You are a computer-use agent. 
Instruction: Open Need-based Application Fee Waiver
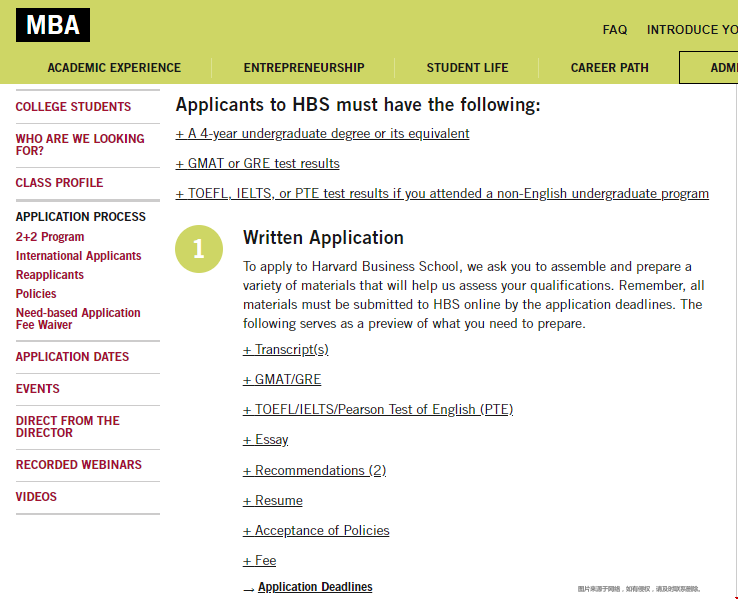[78, 319]
